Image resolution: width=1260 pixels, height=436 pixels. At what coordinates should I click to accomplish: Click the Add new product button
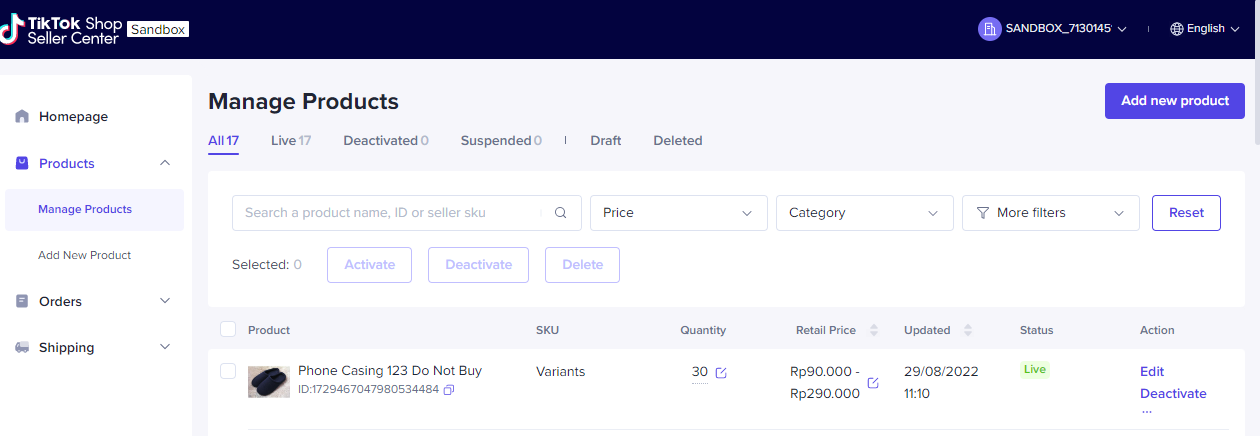tap(1174, 101)
